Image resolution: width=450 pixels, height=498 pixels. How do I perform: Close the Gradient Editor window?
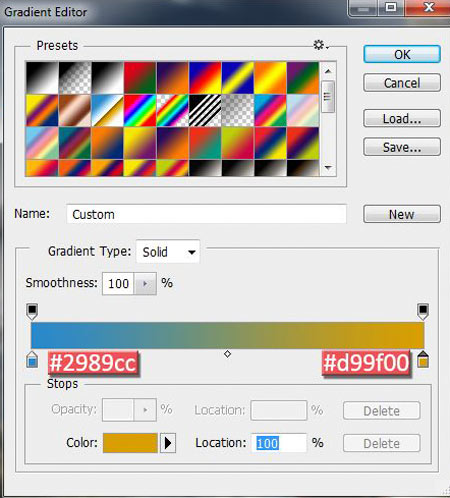point(428,7)
